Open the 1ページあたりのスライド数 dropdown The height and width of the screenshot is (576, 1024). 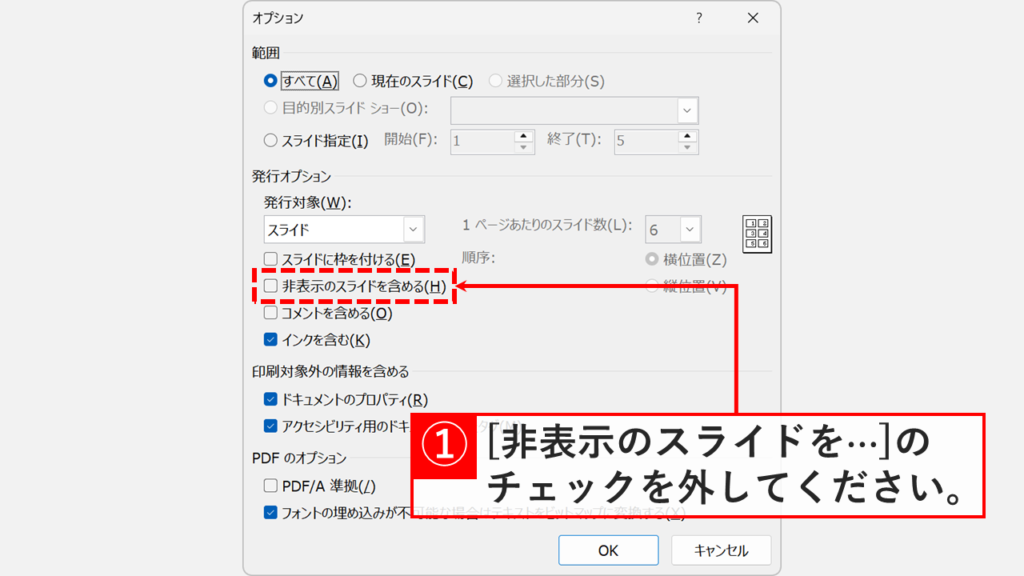[x=689, y=229]
